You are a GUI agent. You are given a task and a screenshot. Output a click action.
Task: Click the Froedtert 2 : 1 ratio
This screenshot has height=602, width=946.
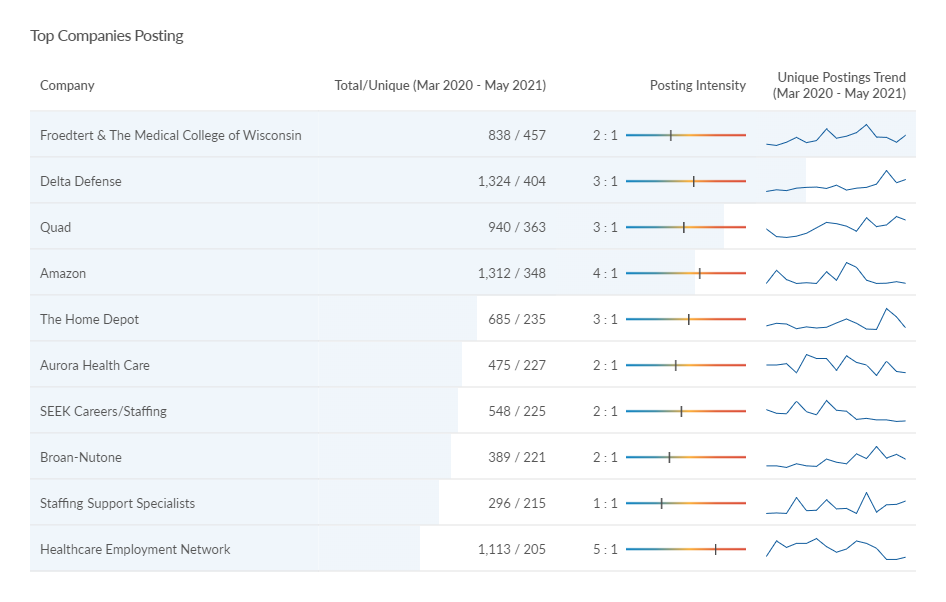click(x=605, y=135)
